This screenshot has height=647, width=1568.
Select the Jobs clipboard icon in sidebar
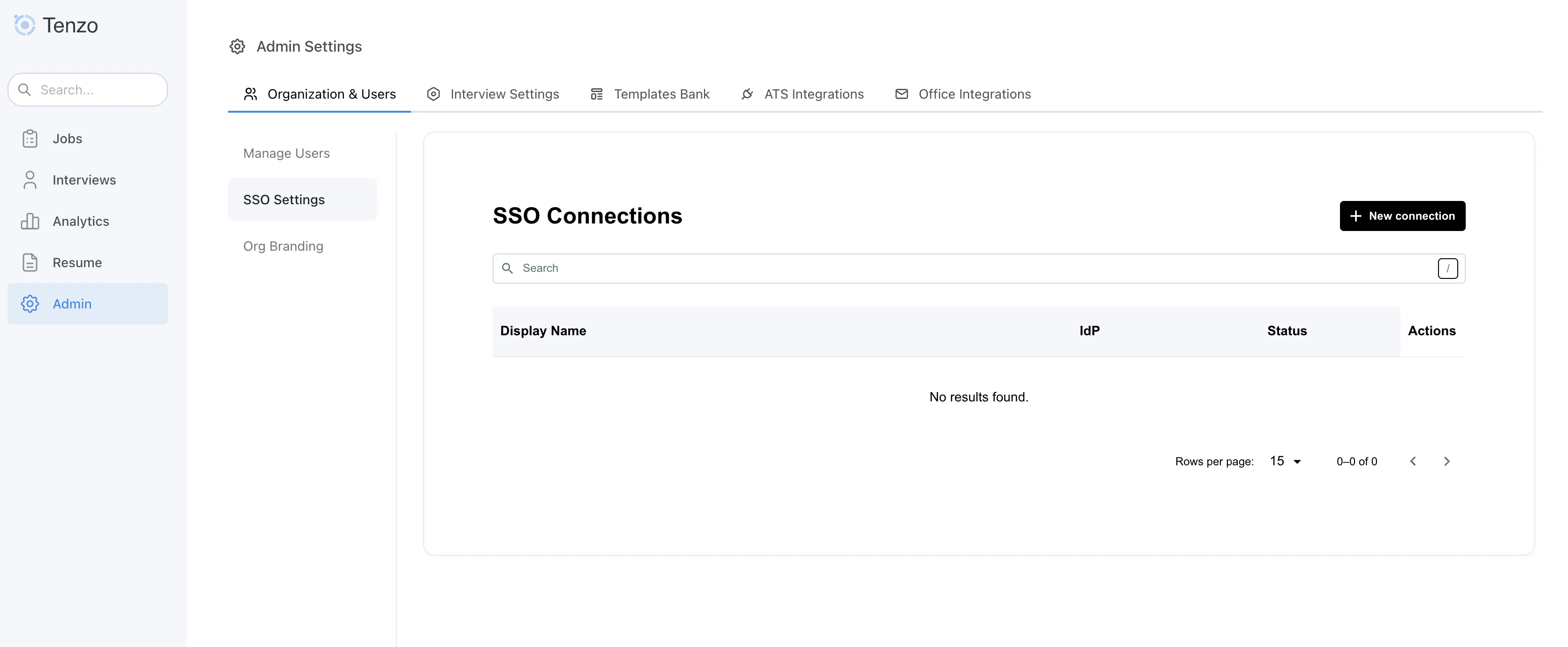30,139
